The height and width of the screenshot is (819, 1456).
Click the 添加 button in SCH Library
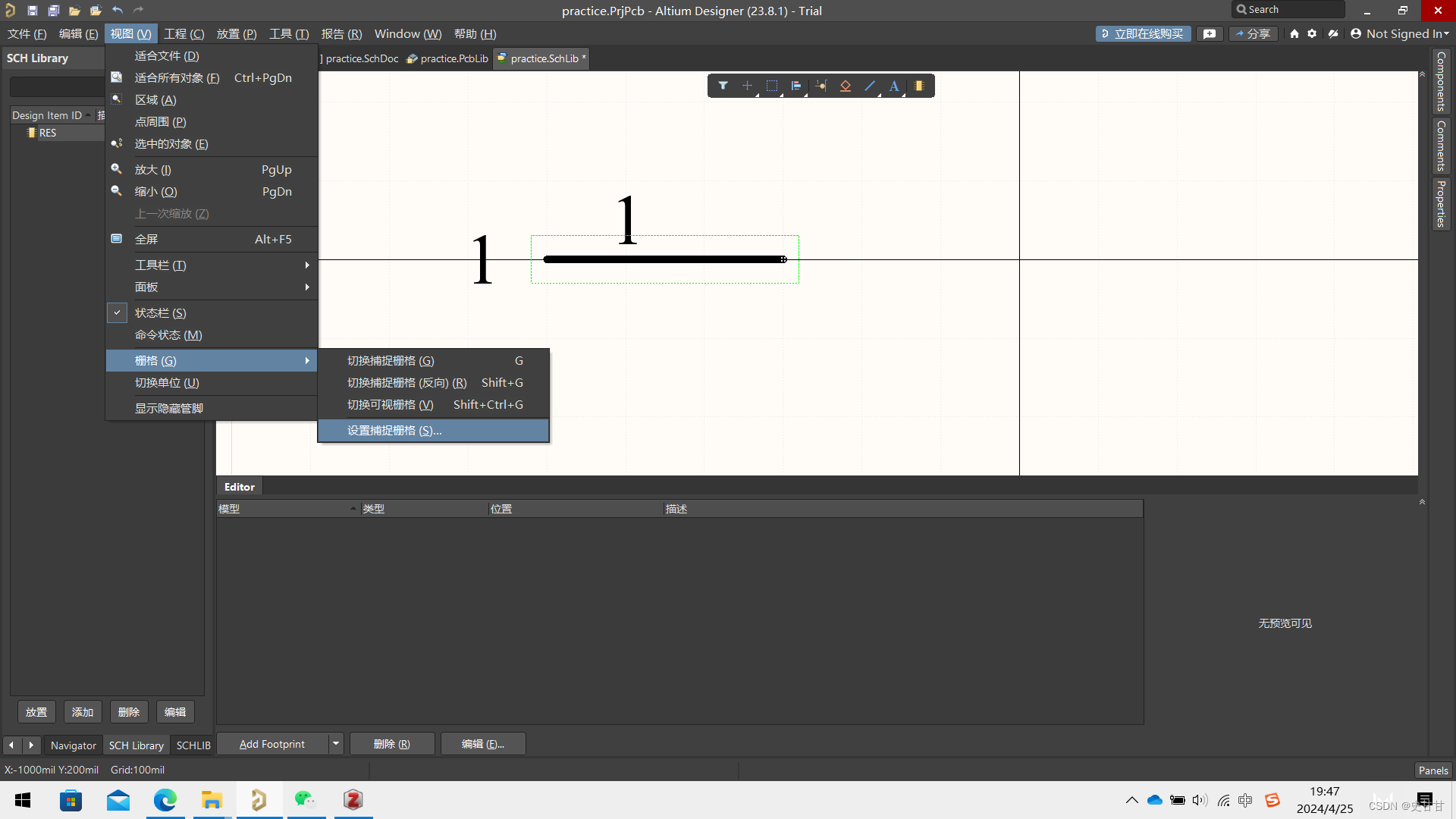(x=83, y=712)
